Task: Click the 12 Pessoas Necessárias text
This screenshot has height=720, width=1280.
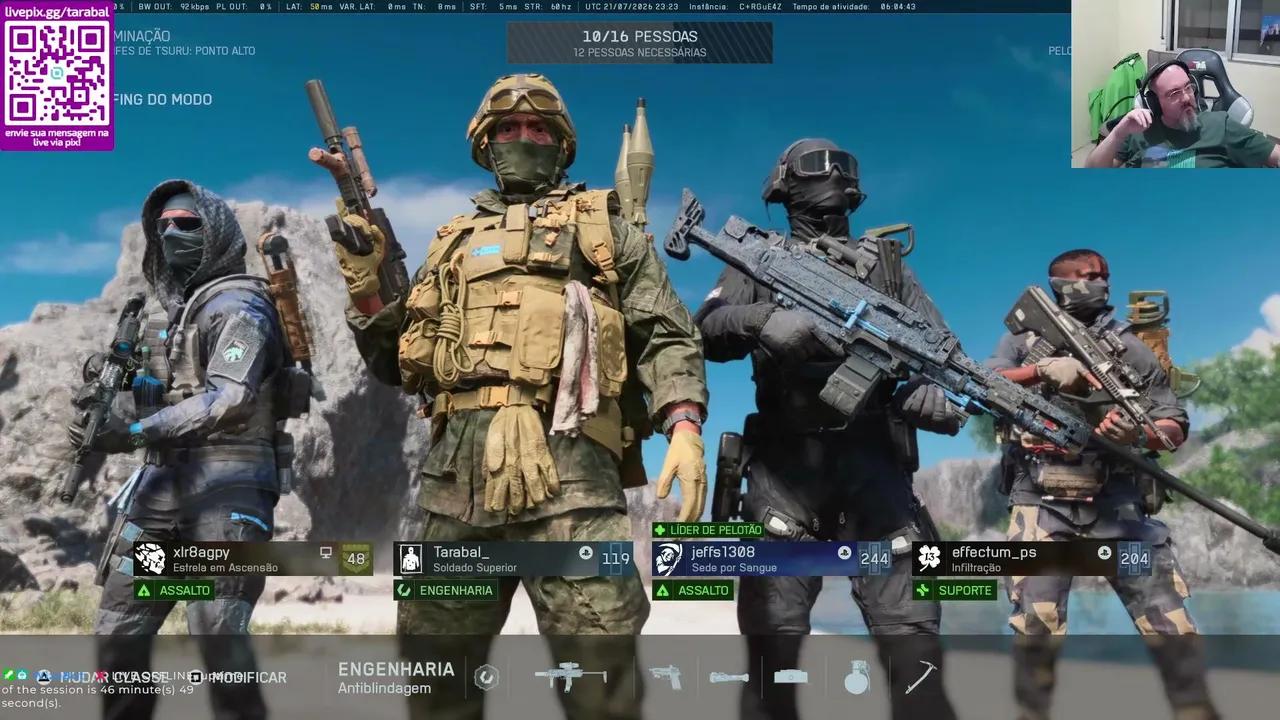Action: pyautogui.click(x=640, y=53)
